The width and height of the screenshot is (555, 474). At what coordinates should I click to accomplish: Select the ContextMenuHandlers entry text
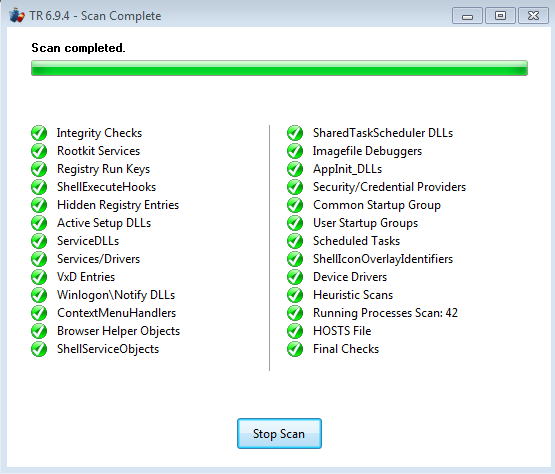116,313
